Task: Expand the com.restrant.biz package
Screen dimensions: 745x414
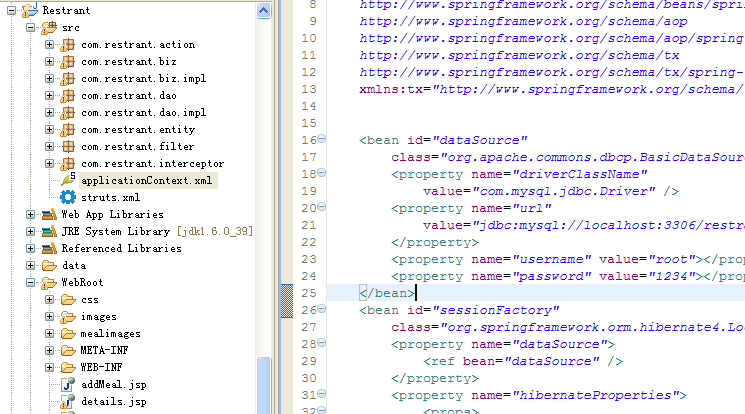Action: tap(49, 62)
